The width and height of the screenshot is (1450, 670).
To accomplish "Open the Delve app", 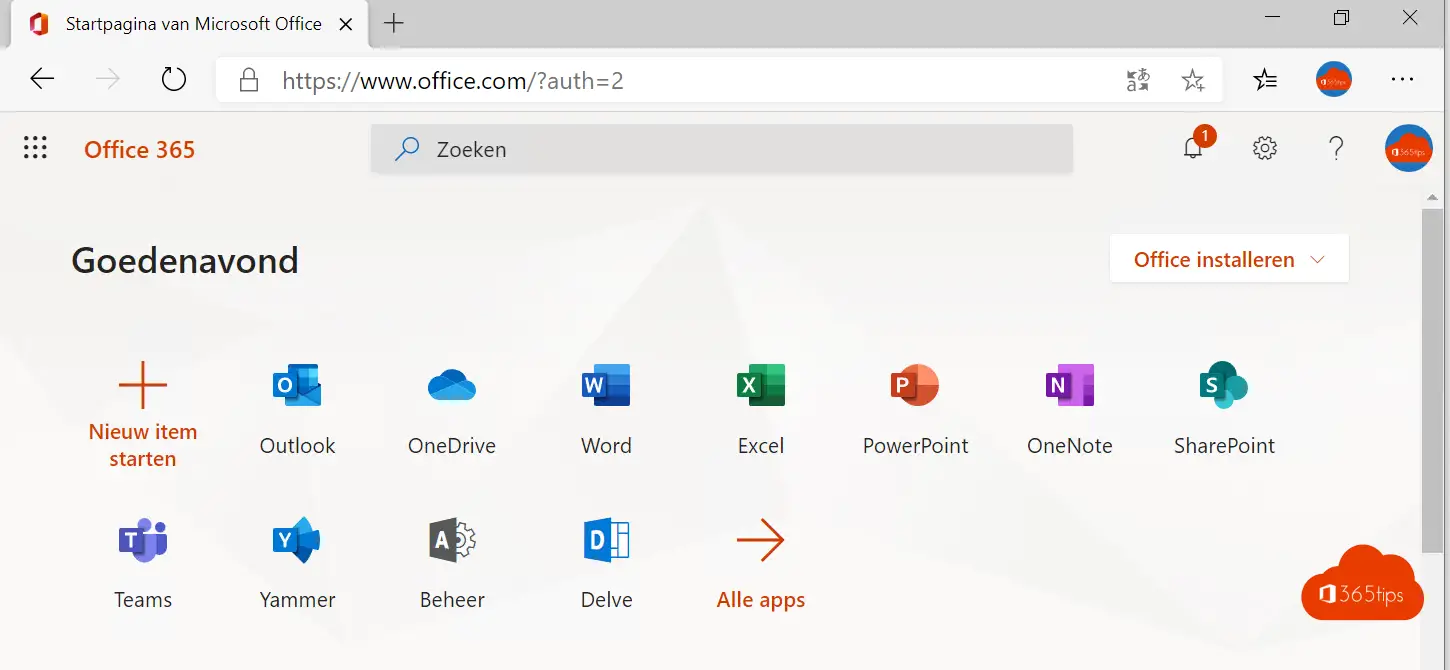I will pyautogui.click(x=606, y=541).
